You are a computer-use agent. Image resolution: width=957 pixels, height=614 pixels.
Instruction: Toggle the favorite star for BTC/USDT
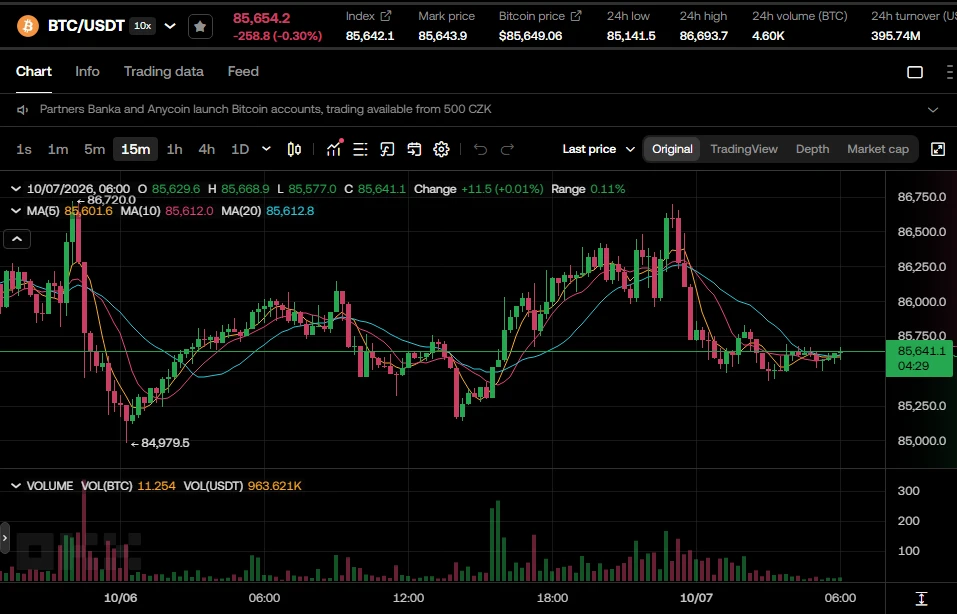[200, 26]
